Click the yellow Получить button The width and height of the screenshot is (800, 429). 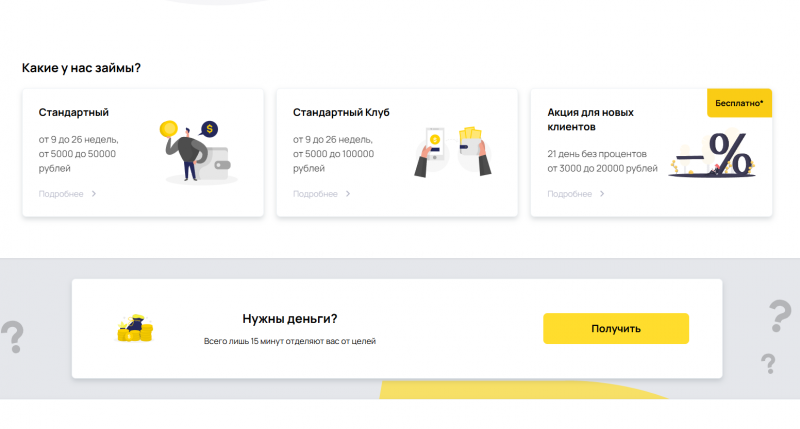pyautogui.click(x=616, y=329)
